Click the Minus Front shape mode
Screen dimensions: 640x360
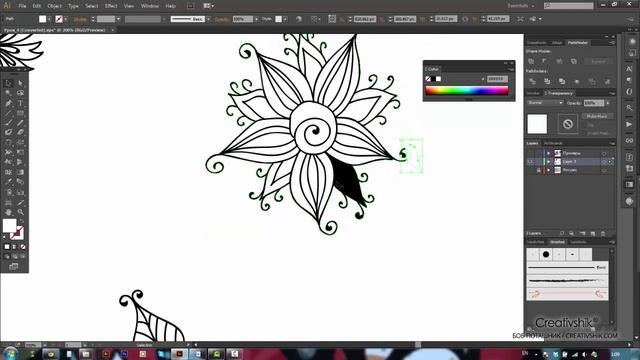tap(545, 61)
